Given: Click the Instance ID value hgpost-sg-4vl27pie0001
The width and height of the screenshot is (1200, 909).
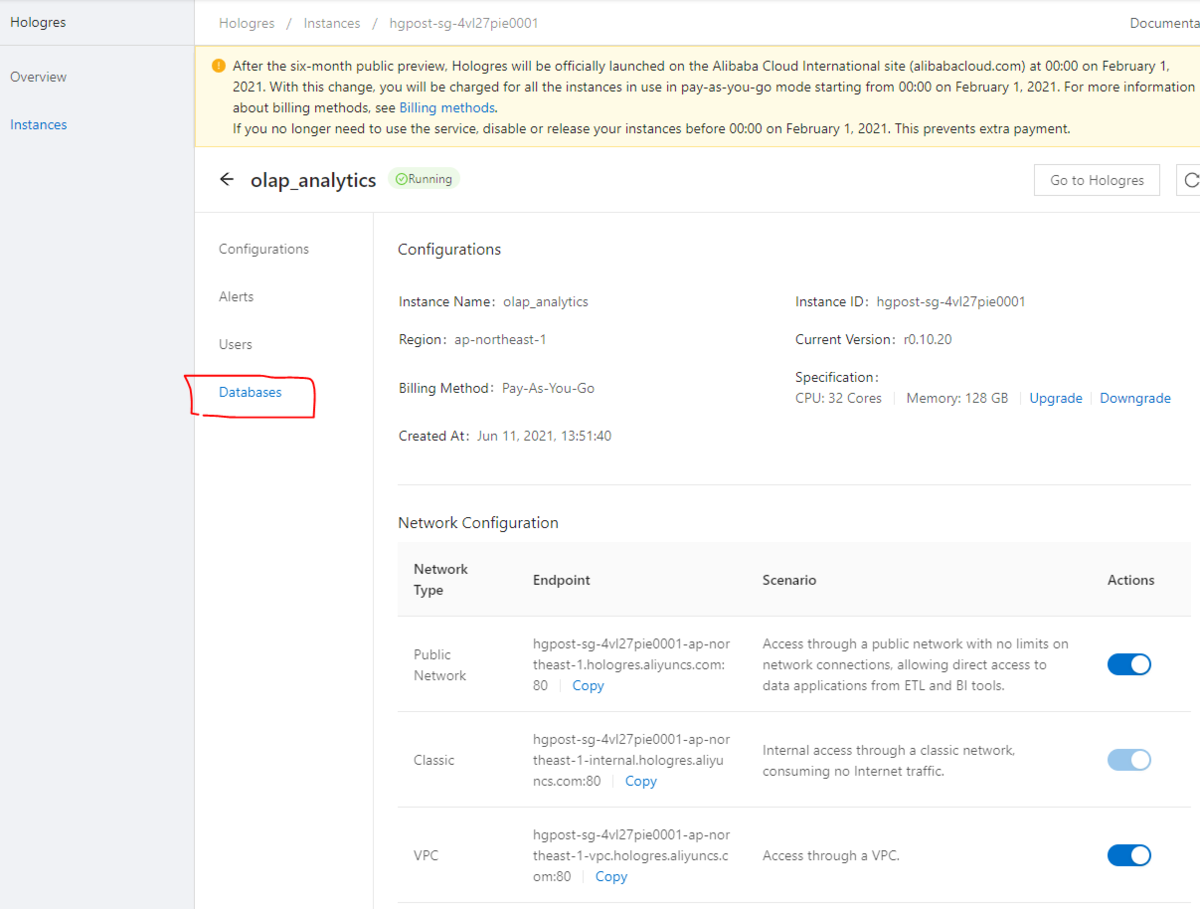Looking at the screenshot, I should (951, 301).
